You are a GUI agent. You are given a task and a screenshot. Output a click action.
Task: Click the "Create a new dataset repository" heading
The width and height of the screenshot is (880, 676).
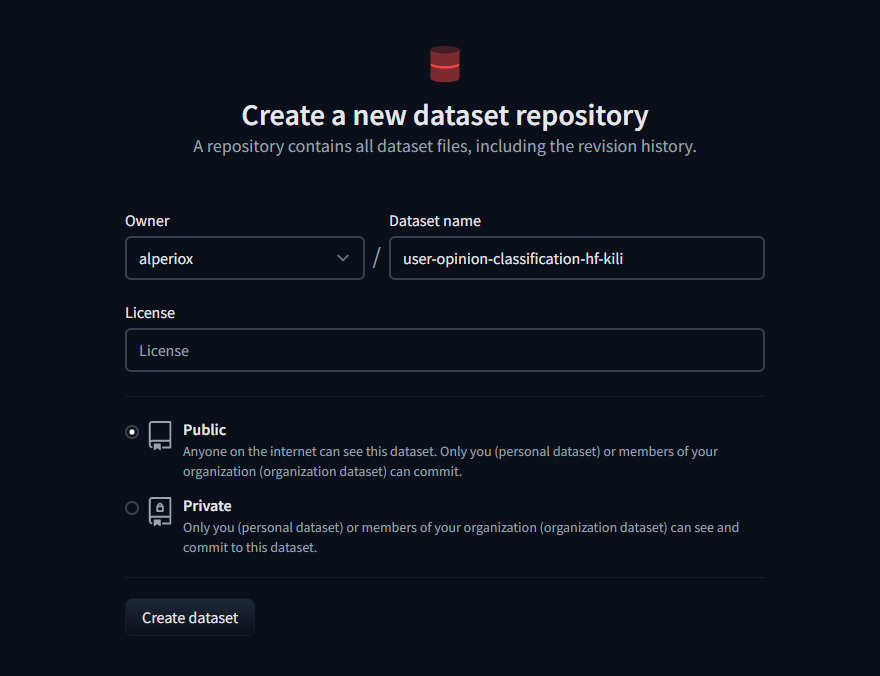[445, 115]
